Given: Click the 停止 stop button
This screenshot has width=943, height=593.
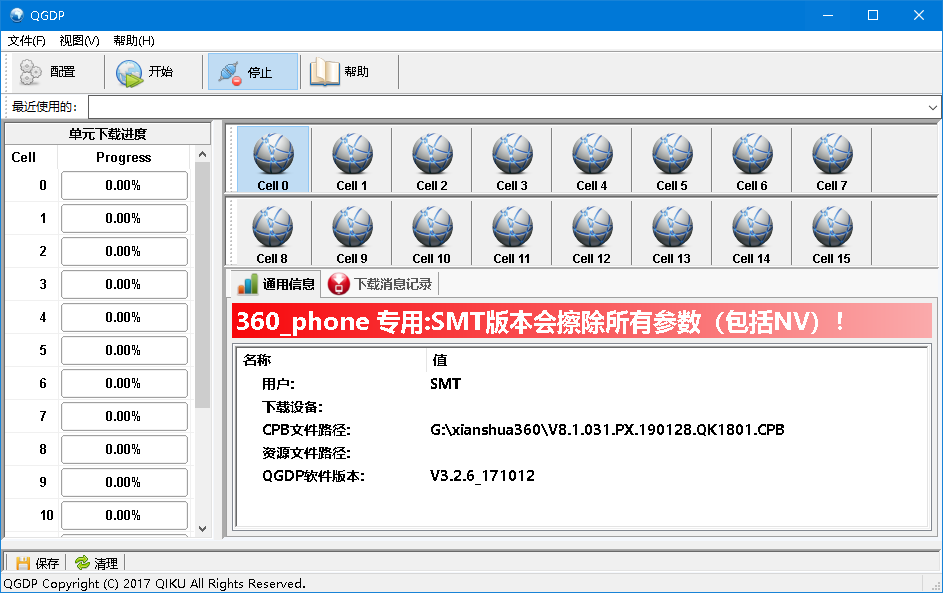Looking at the screenshot, I should pos(253,72).
